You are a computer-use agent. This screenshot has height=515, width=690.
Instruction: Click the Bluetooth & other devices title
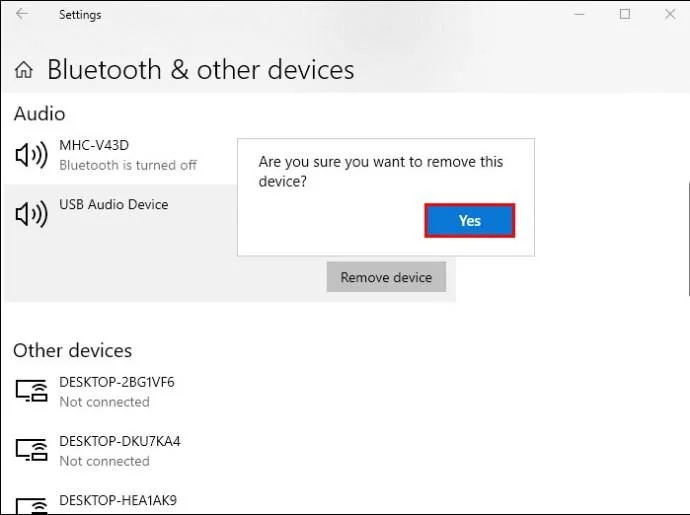201,70
